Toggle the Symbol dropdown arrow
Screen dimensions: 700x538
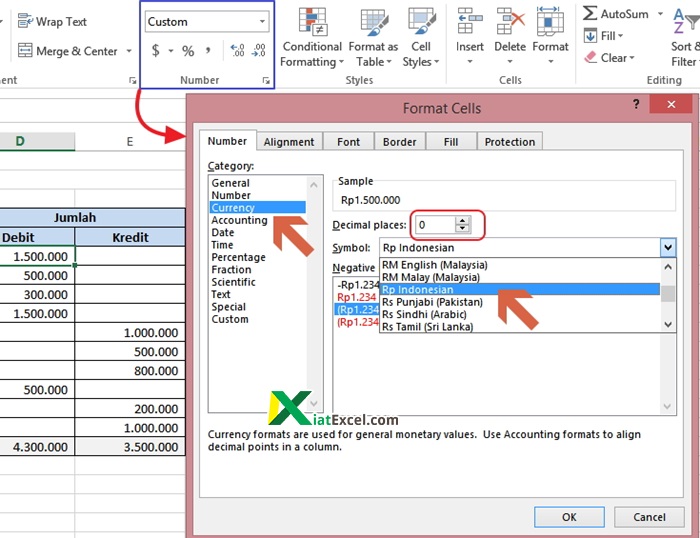(x=668, y=247)
